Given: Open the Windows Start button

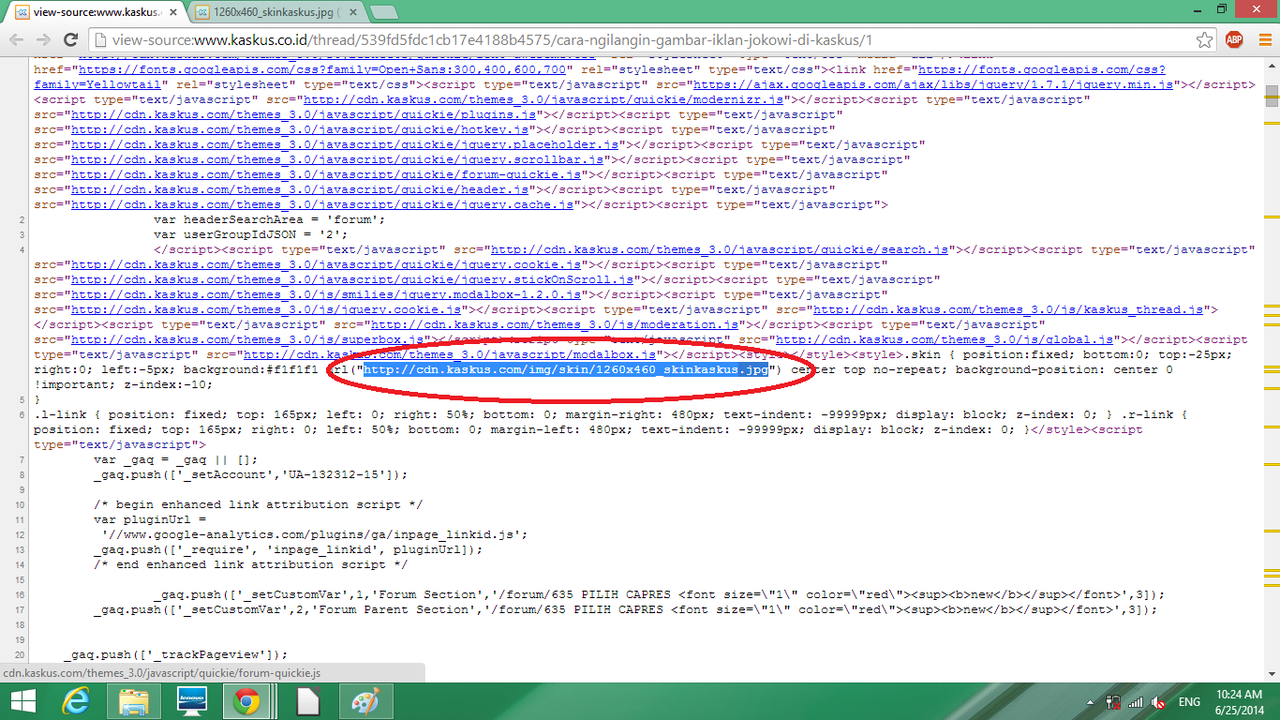Looking at the screenshot, I should 23,701.
